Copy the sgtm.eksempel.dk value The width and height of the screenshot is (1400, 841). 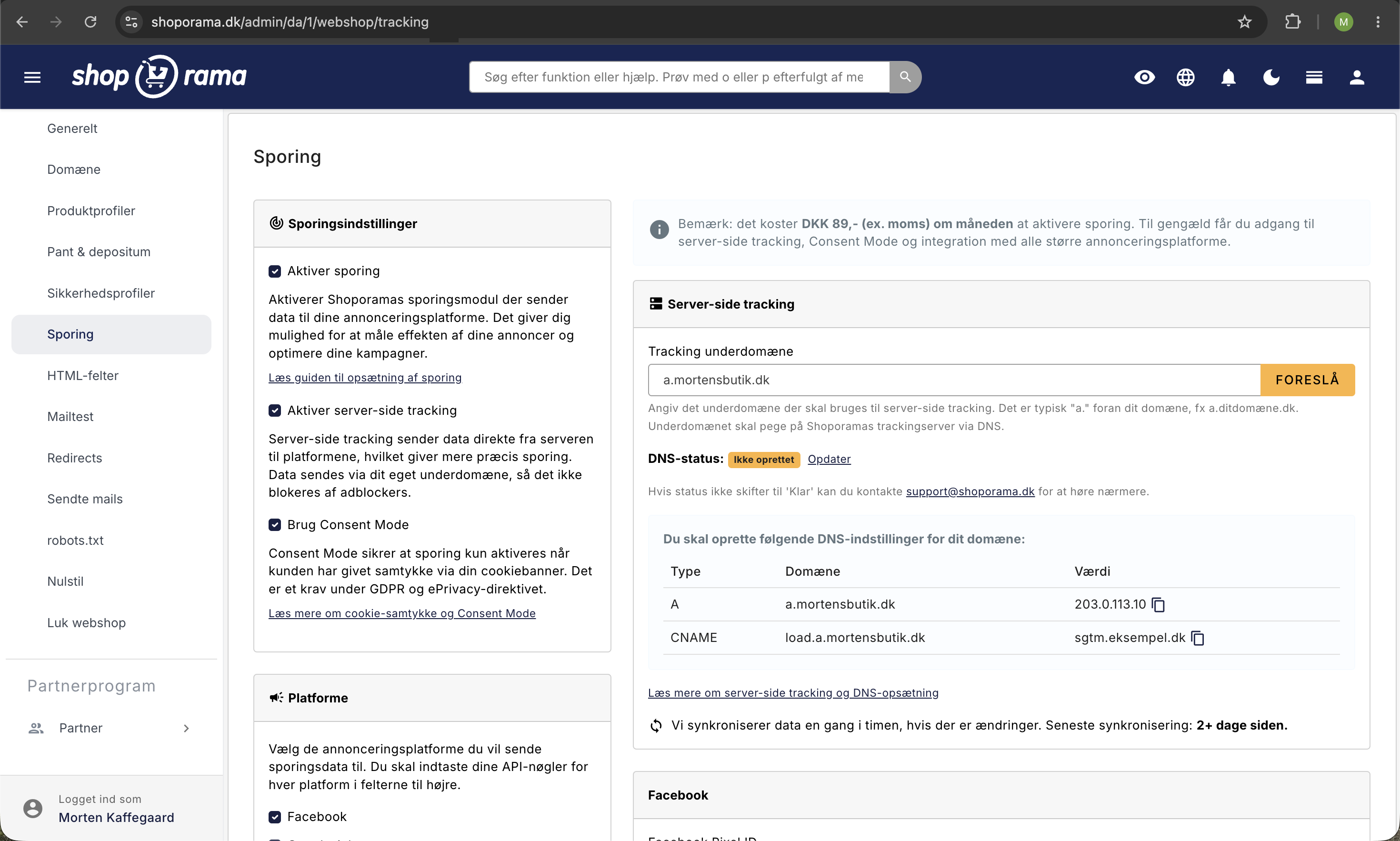tap(1197, 638)
